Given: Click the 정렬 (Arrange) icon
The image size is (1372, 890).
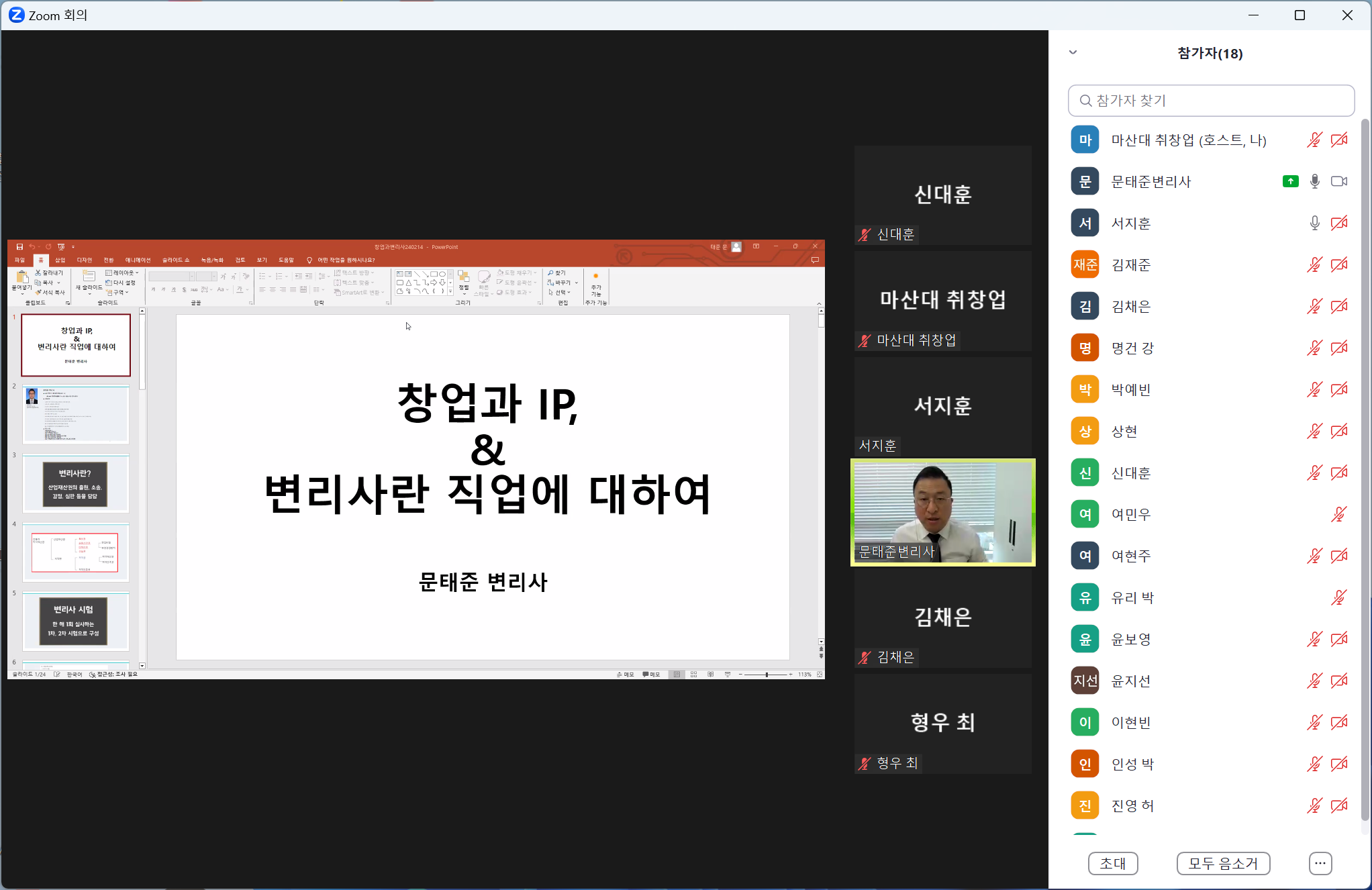Looking at the screenshot, I should point(463,278).
